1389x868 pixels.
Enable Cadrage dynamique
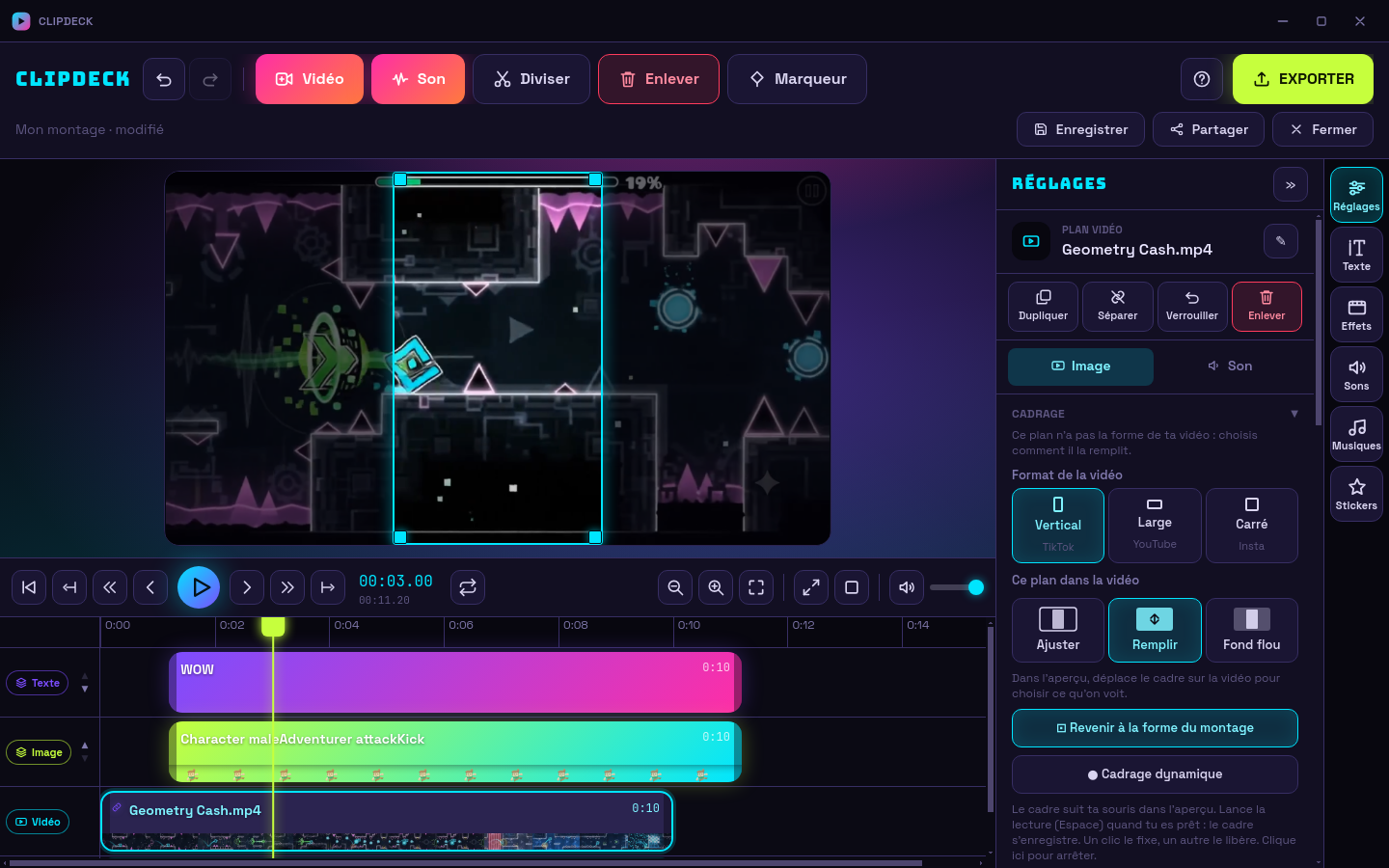[x=1155, y=774]
